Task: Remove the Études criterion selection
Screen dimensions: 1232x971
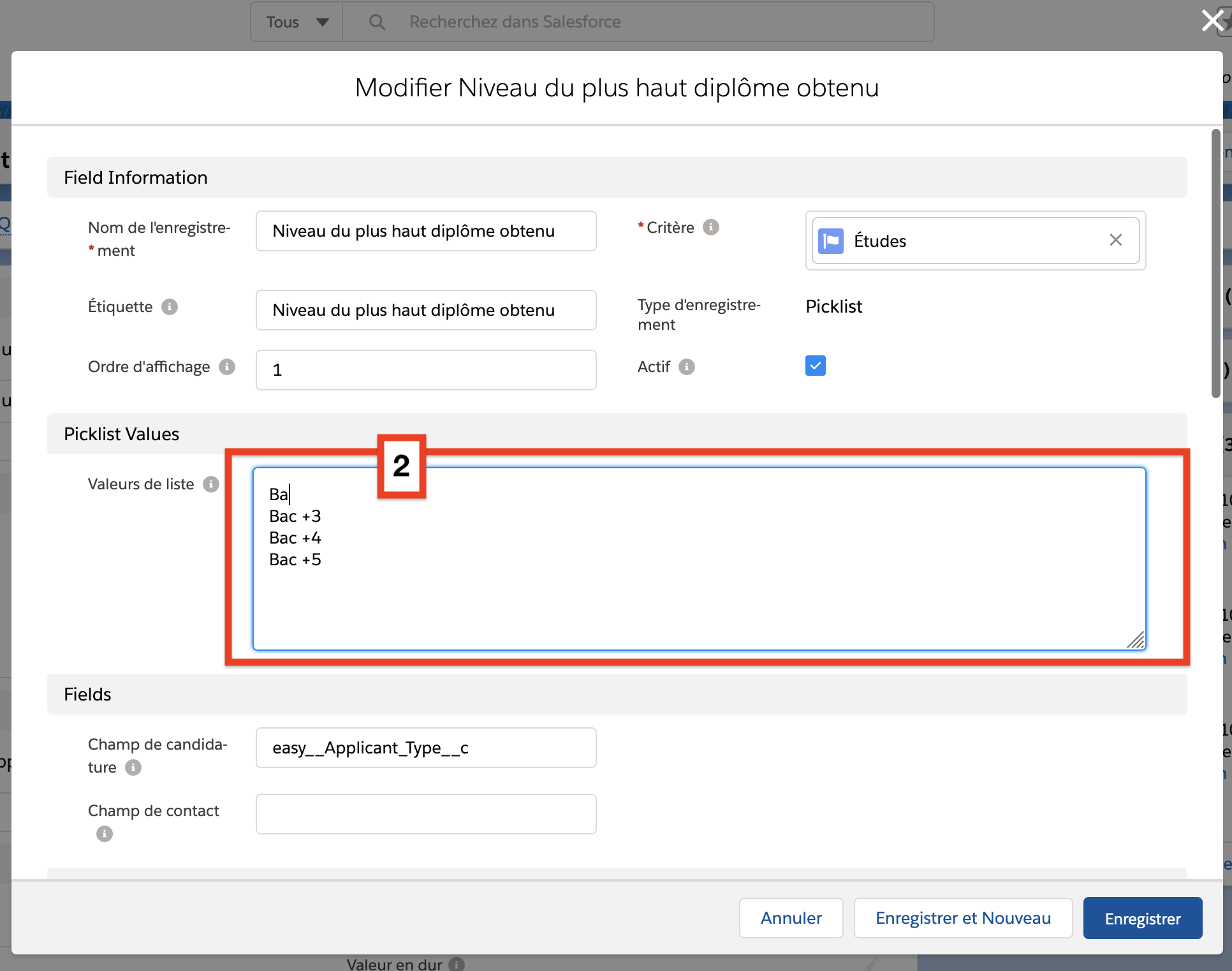Action: click(x=1115, y=240)
